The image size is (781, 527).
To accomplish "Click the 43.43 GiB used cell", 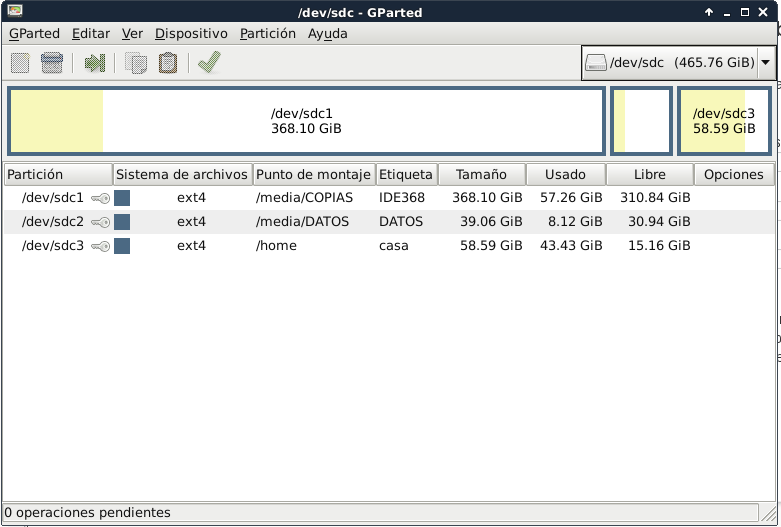I will click(571, 246).
